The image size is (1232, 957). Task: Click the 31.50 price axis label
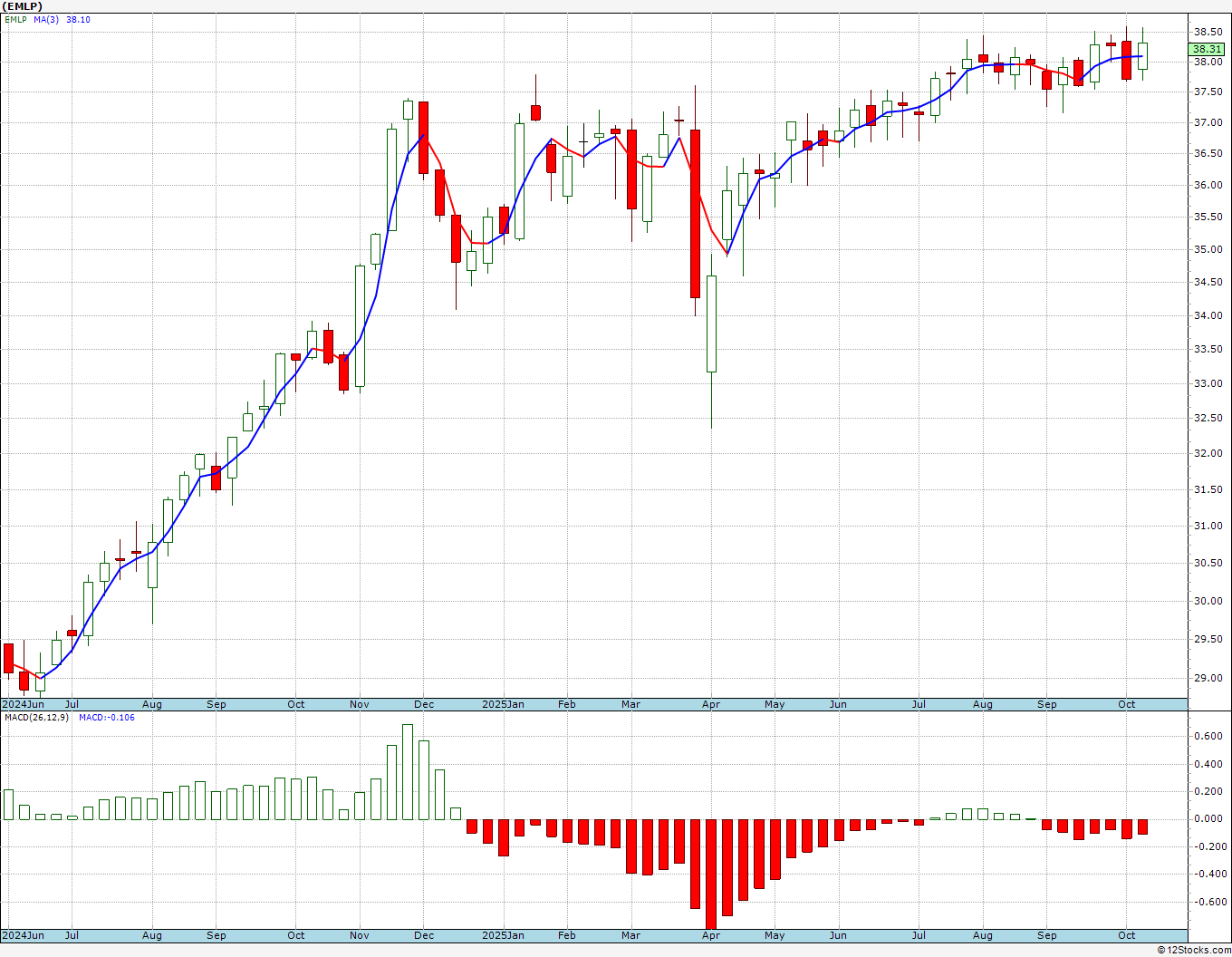1207,489
